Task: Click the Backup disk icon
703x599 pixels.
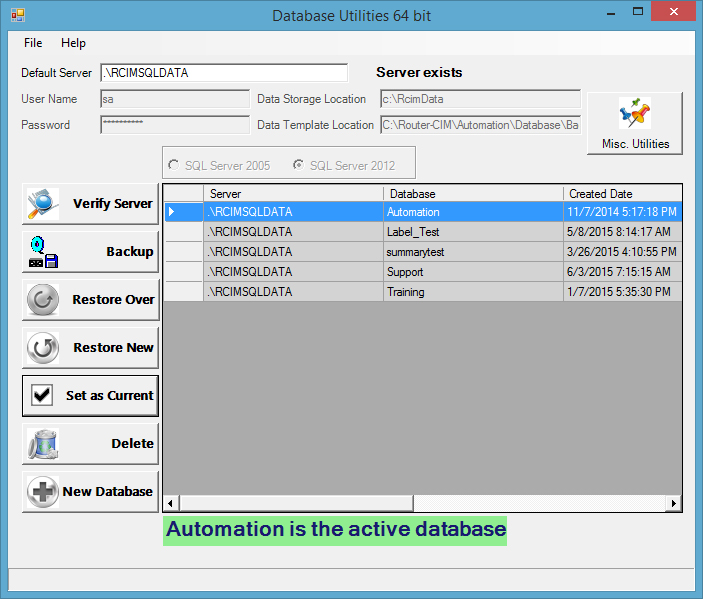Action: coord(43,252)
